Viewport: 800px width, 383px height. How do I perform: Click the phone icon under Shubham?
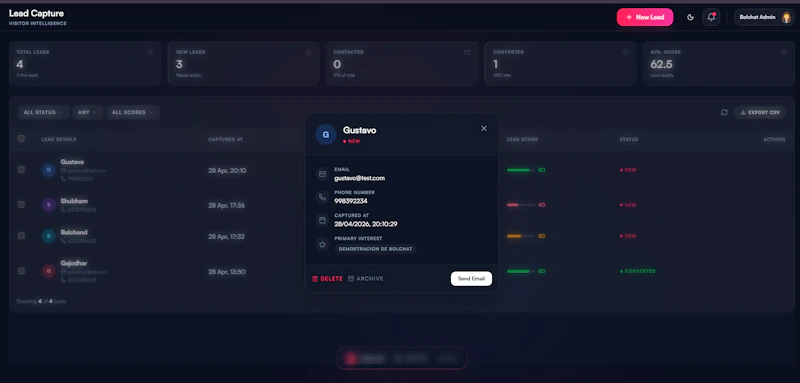[x=63, y=210]
